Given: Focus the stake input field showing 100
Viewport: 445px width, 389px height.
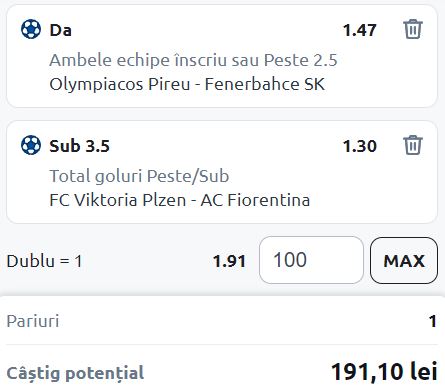Looking at the screenshot, I should coord(311,260).
